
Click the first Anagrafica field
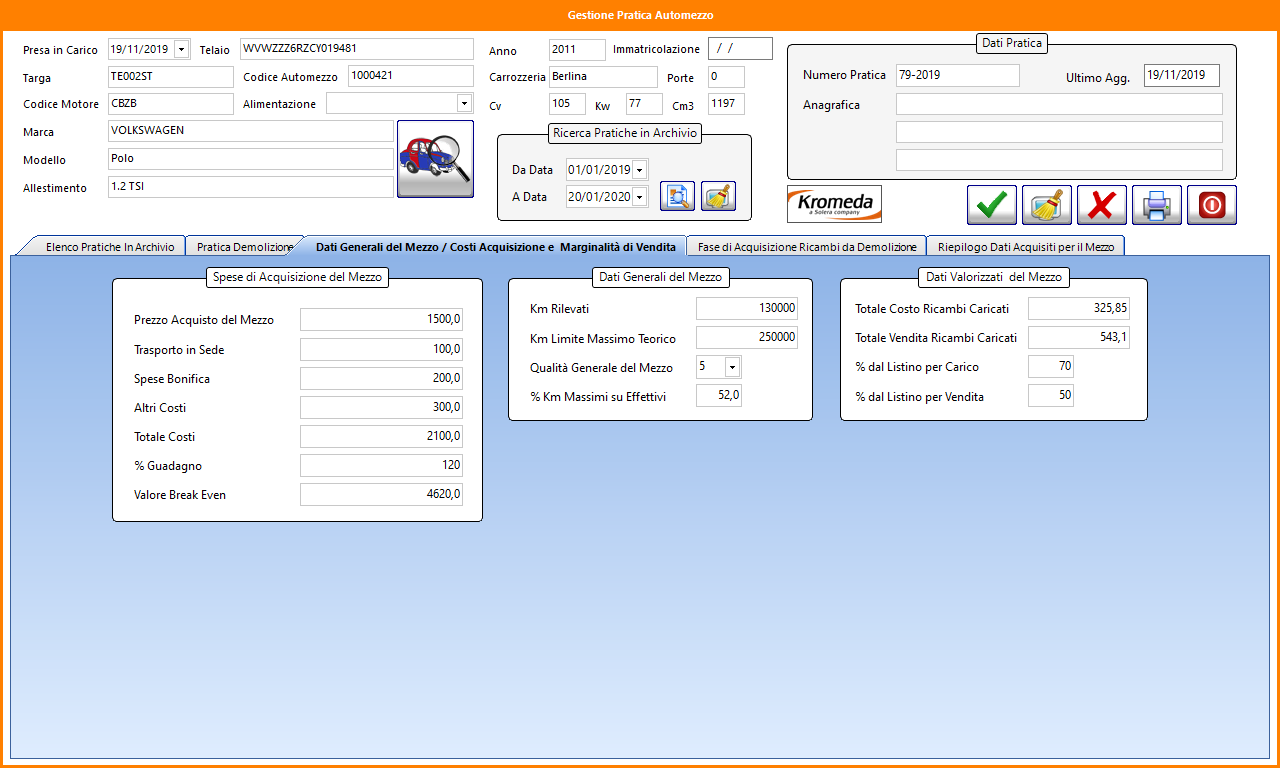[x=1059, y=104]
